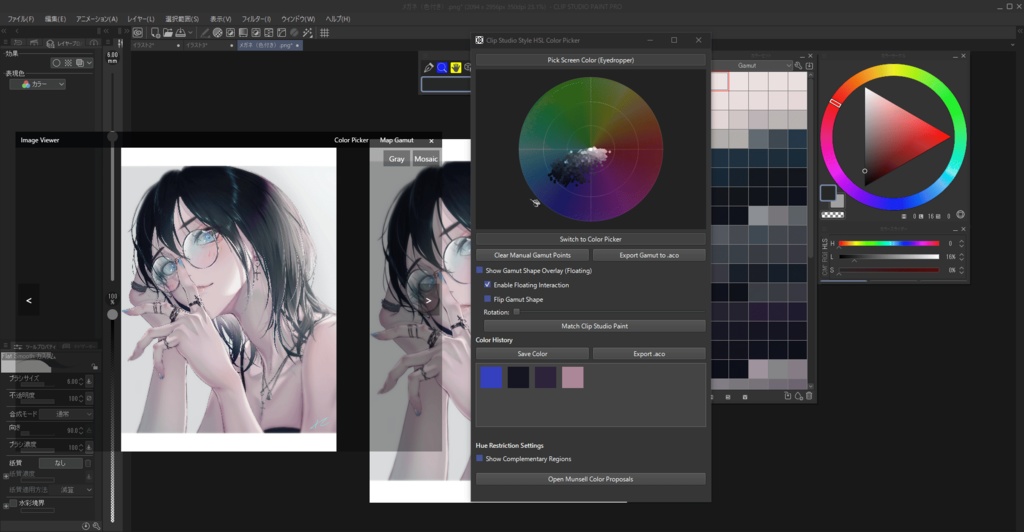Click the wrench settings icon below tool property
Image resolution: width=1024 pixels, height=532 pixels.
click(96, 525)
